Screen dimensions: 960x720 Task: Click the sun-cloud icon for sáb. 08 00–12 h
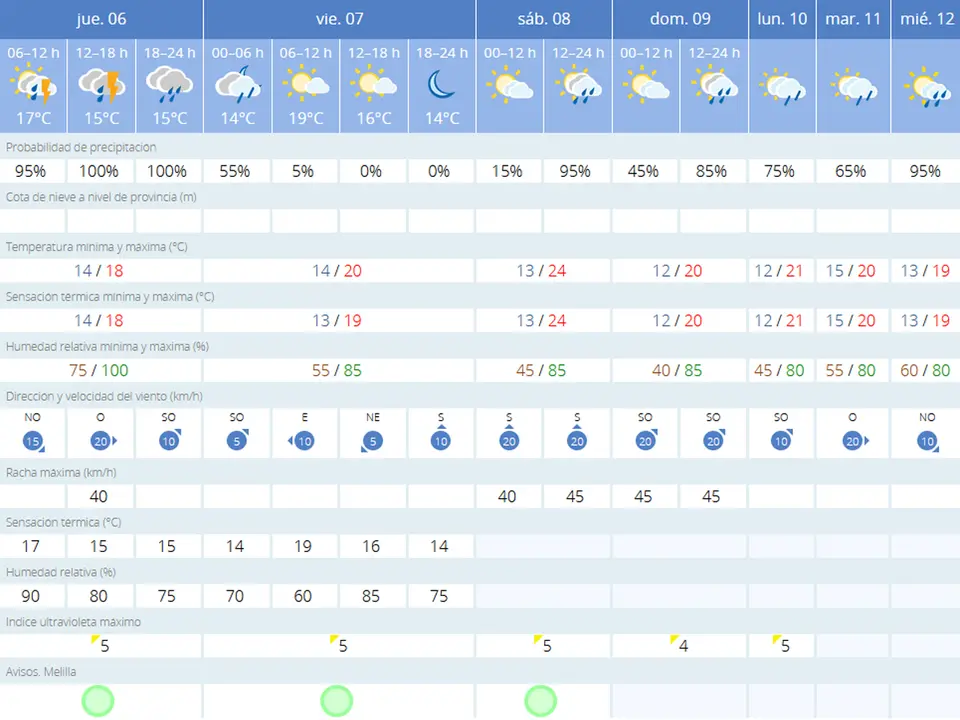tap(509, 85)
